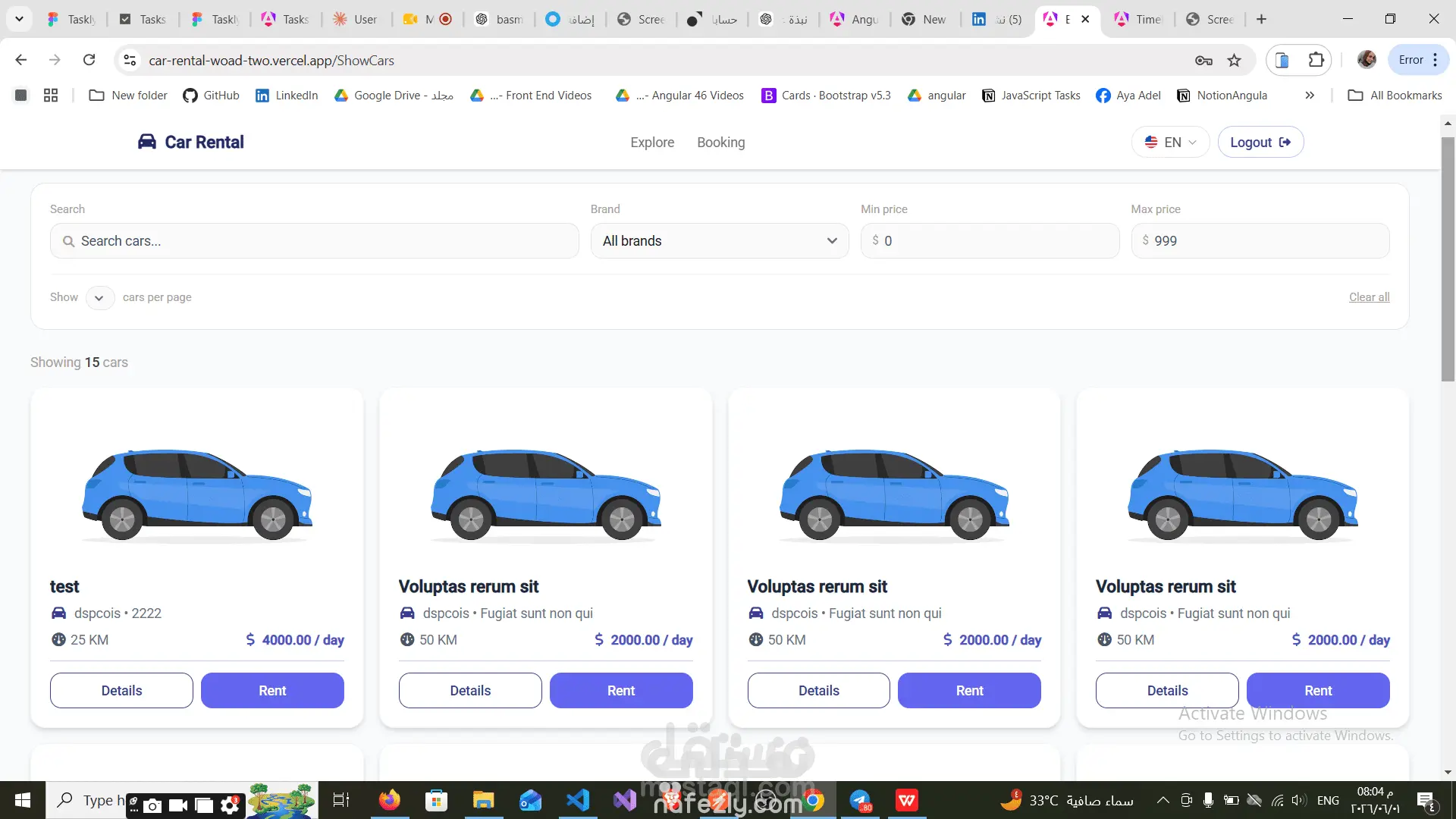The height and width of the screenshot is (819, 1456).
Task: Click the browser forward arrow
Action: 55,60
